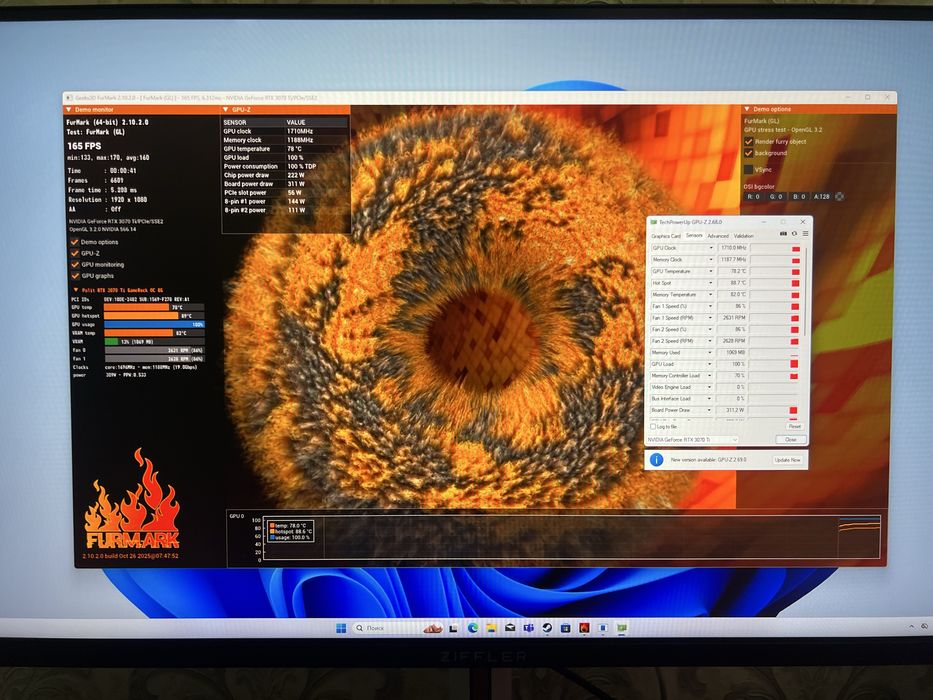Click the GPU Temperature value 78.2 °C

(x=732, y=271)
